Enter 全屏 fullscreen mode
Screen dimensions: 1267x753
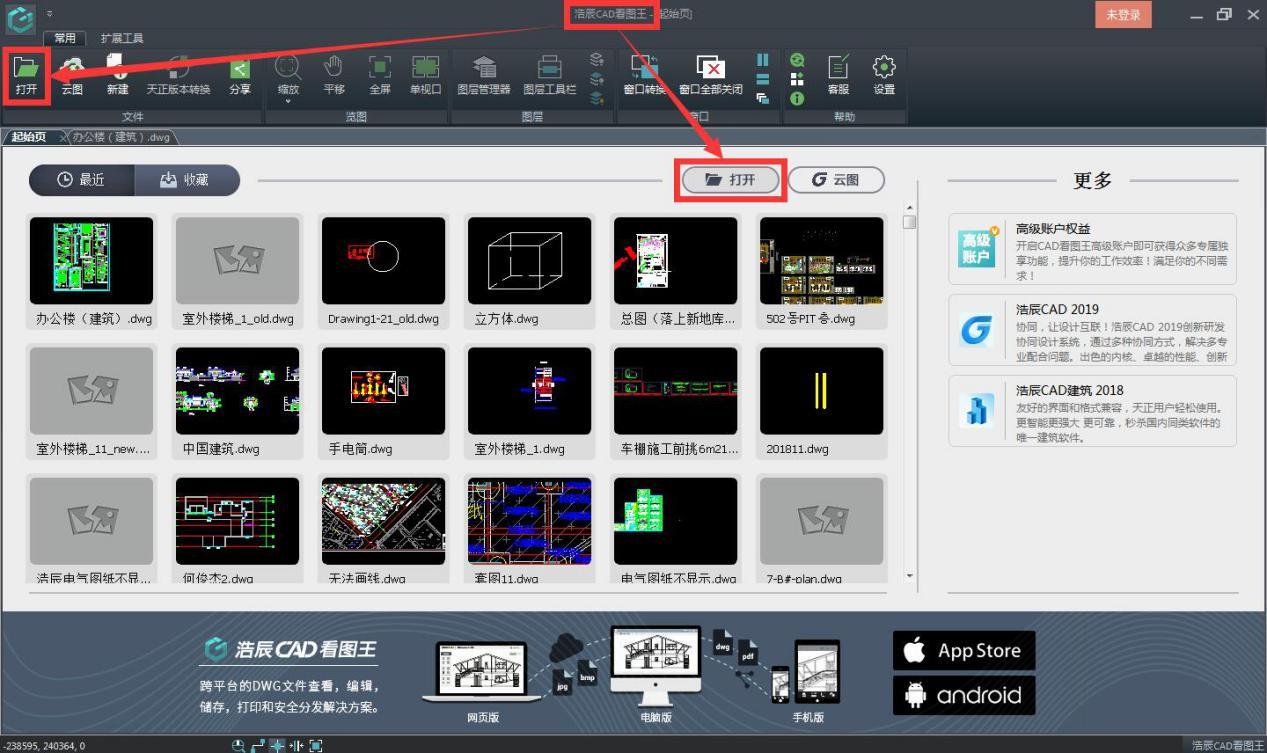pyautogui.click(x=380, y=75)
